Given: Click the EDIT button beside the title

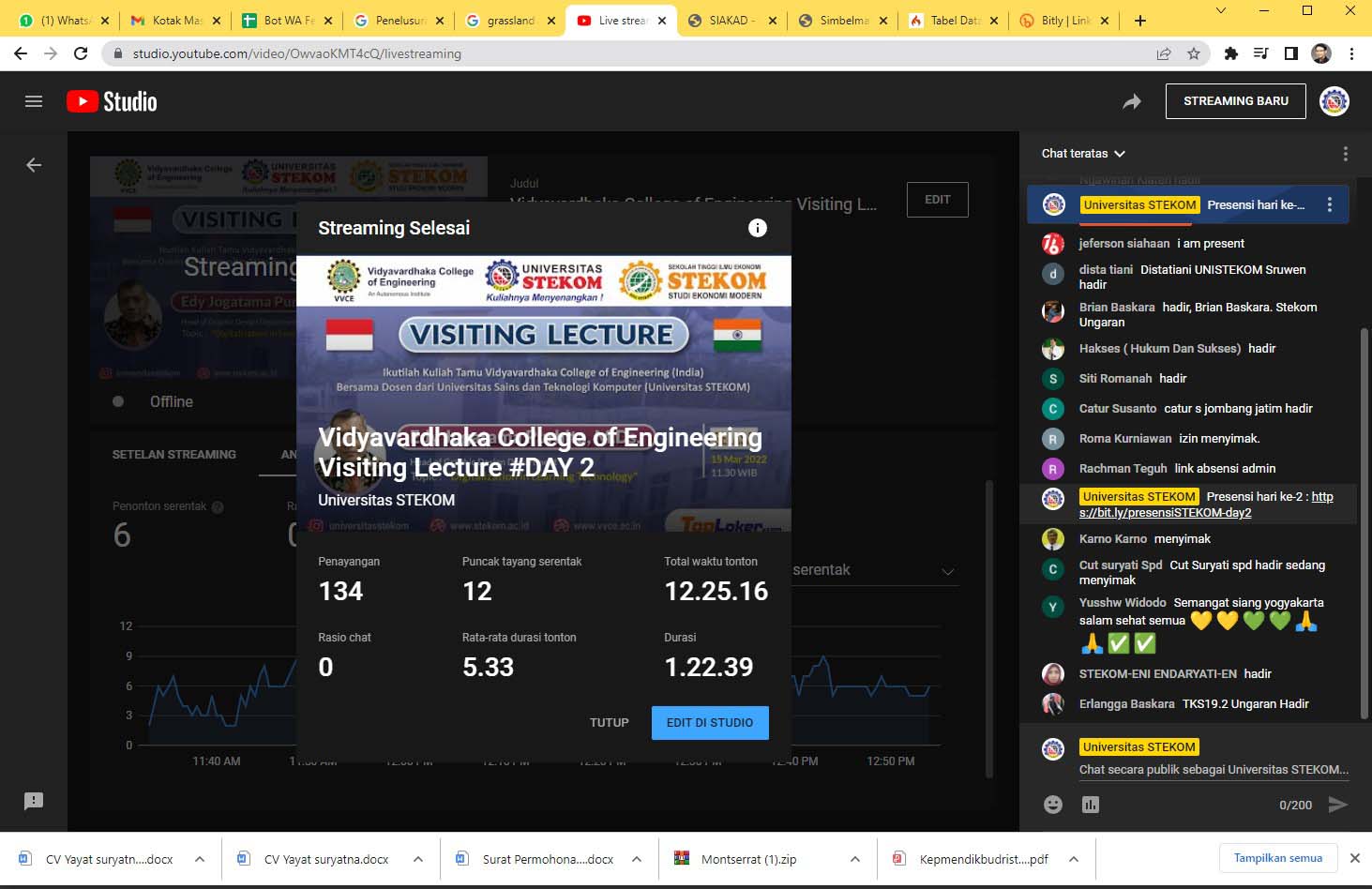Looking at the screenshot, I should [938, 200].
